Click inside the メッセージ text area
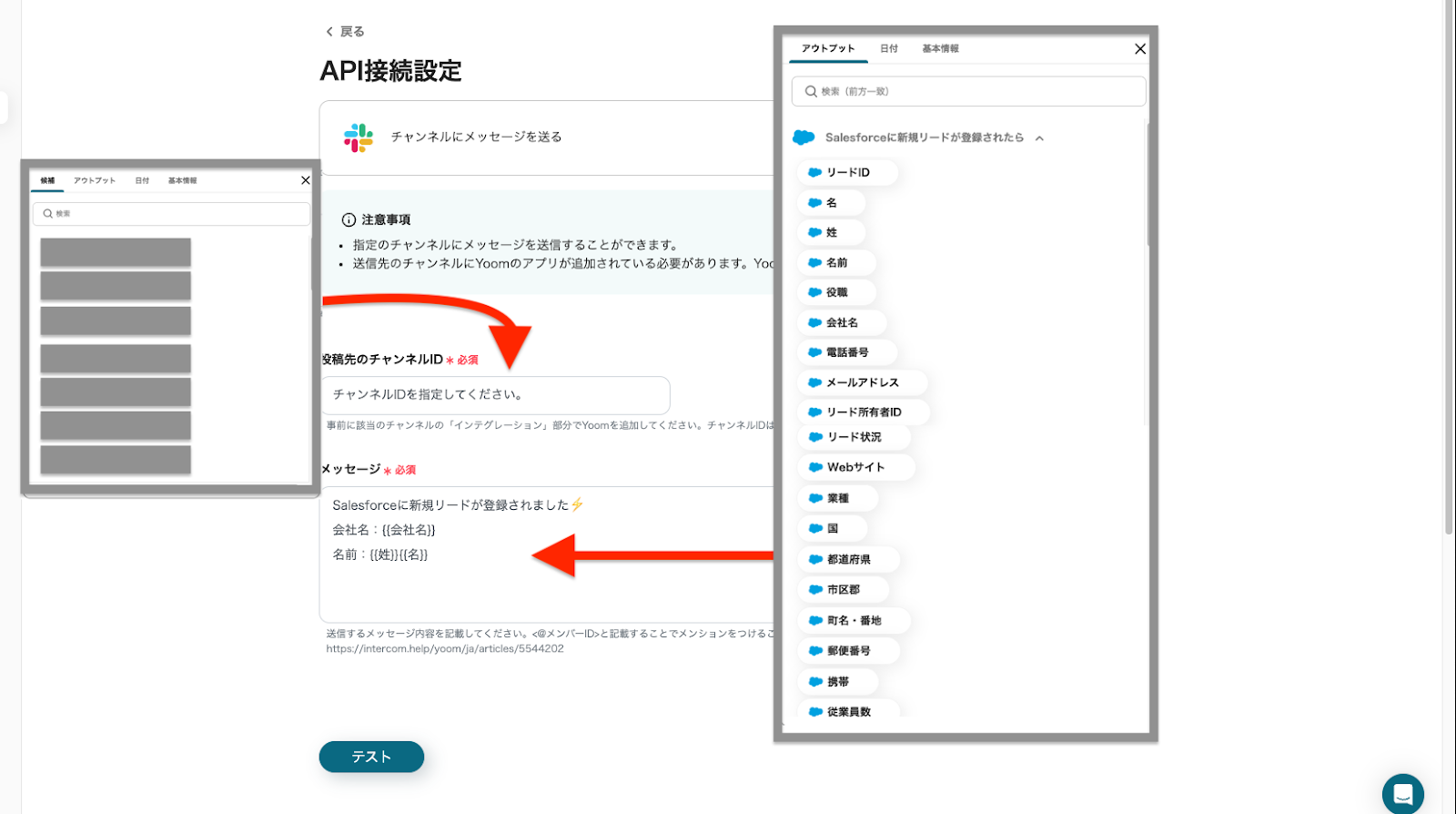This screenshot has width=1456, height=814. [547, 554]
